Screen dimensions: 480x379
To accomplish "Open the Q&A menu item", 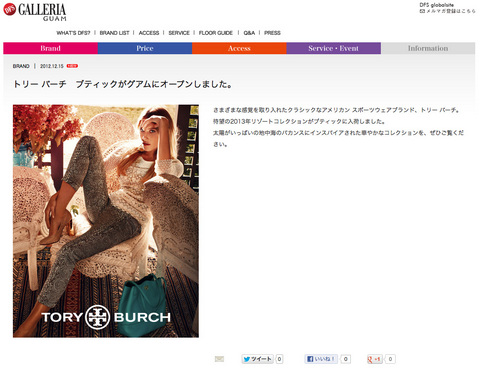I will coord(249,33).
